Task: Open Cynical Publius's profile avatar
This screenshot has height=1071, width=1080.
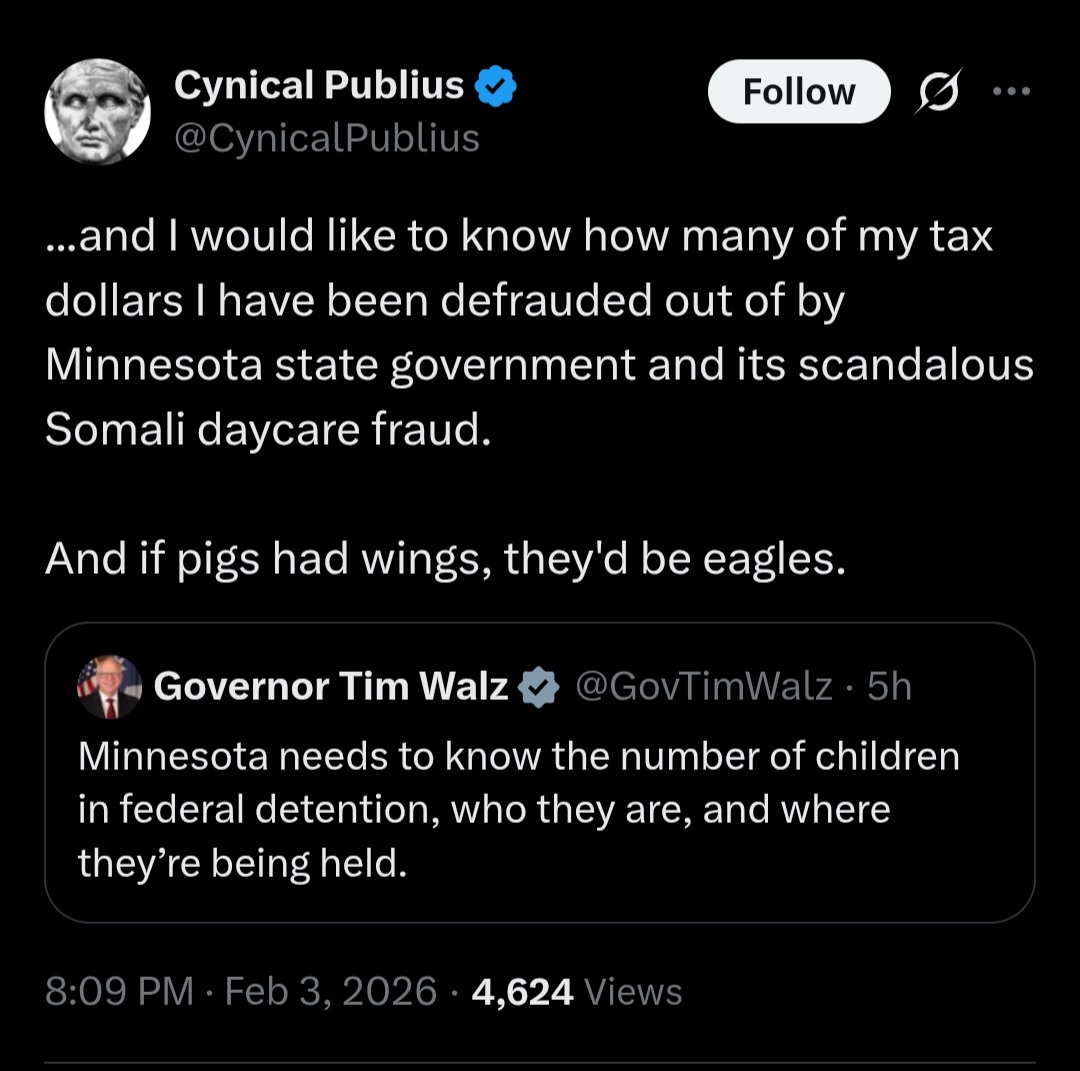Action: click(x=97, y=111)
